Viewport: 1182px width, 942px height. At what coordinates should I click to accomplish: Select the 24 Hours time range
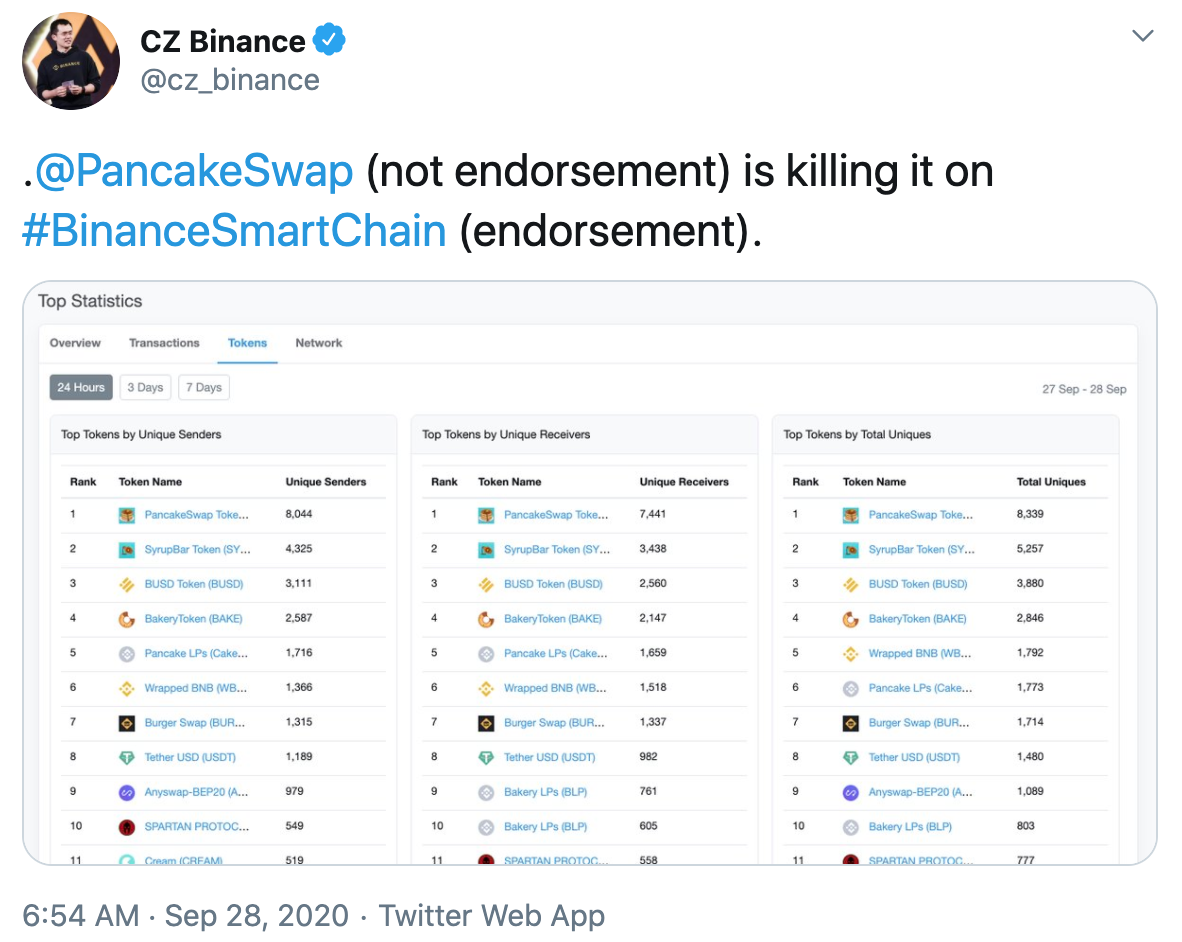coord(81,387)
